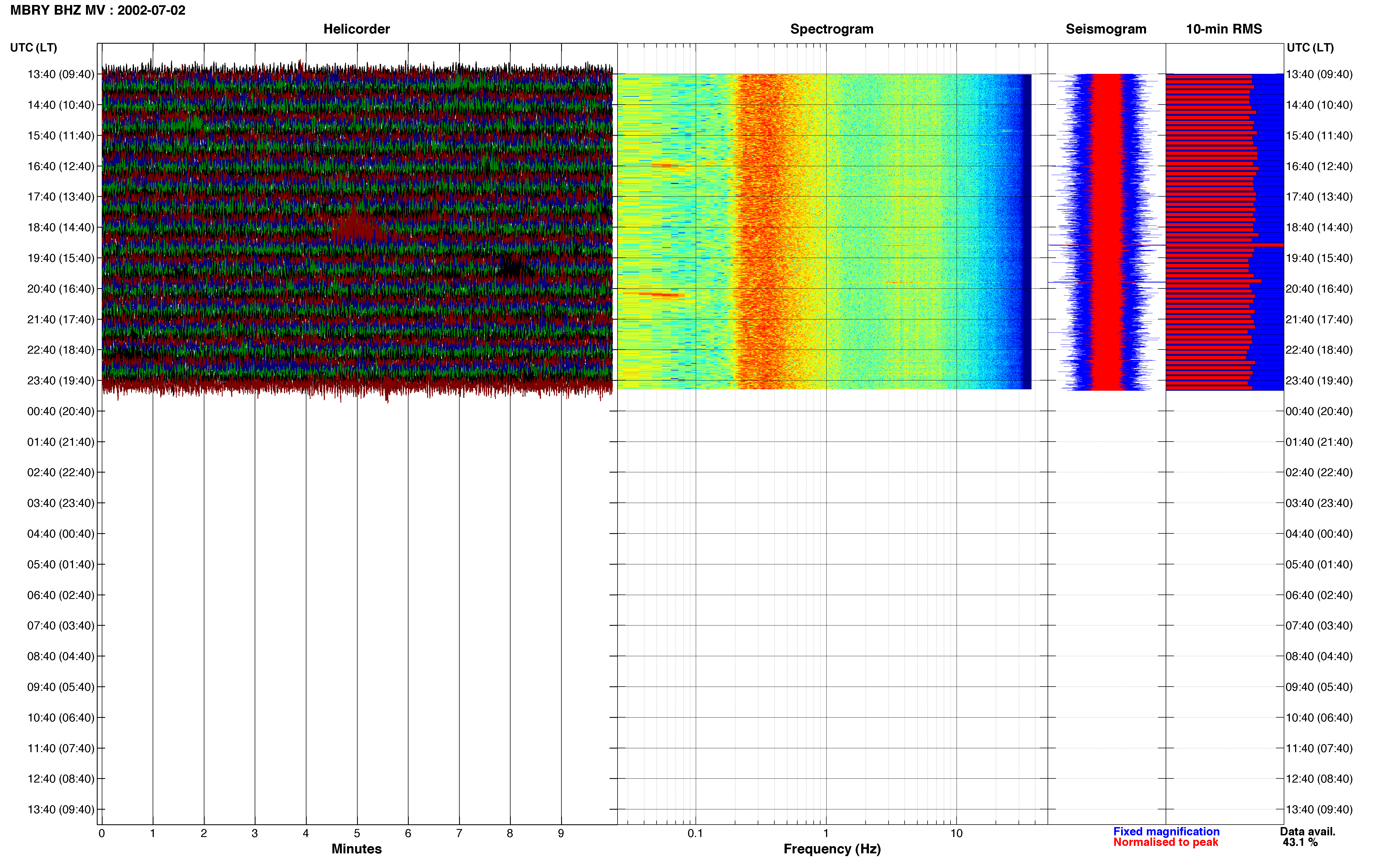The image size is (1388, 868).
Task: Click the 'Normalised to peak' red legend text
Action: tap(1166, 843)
